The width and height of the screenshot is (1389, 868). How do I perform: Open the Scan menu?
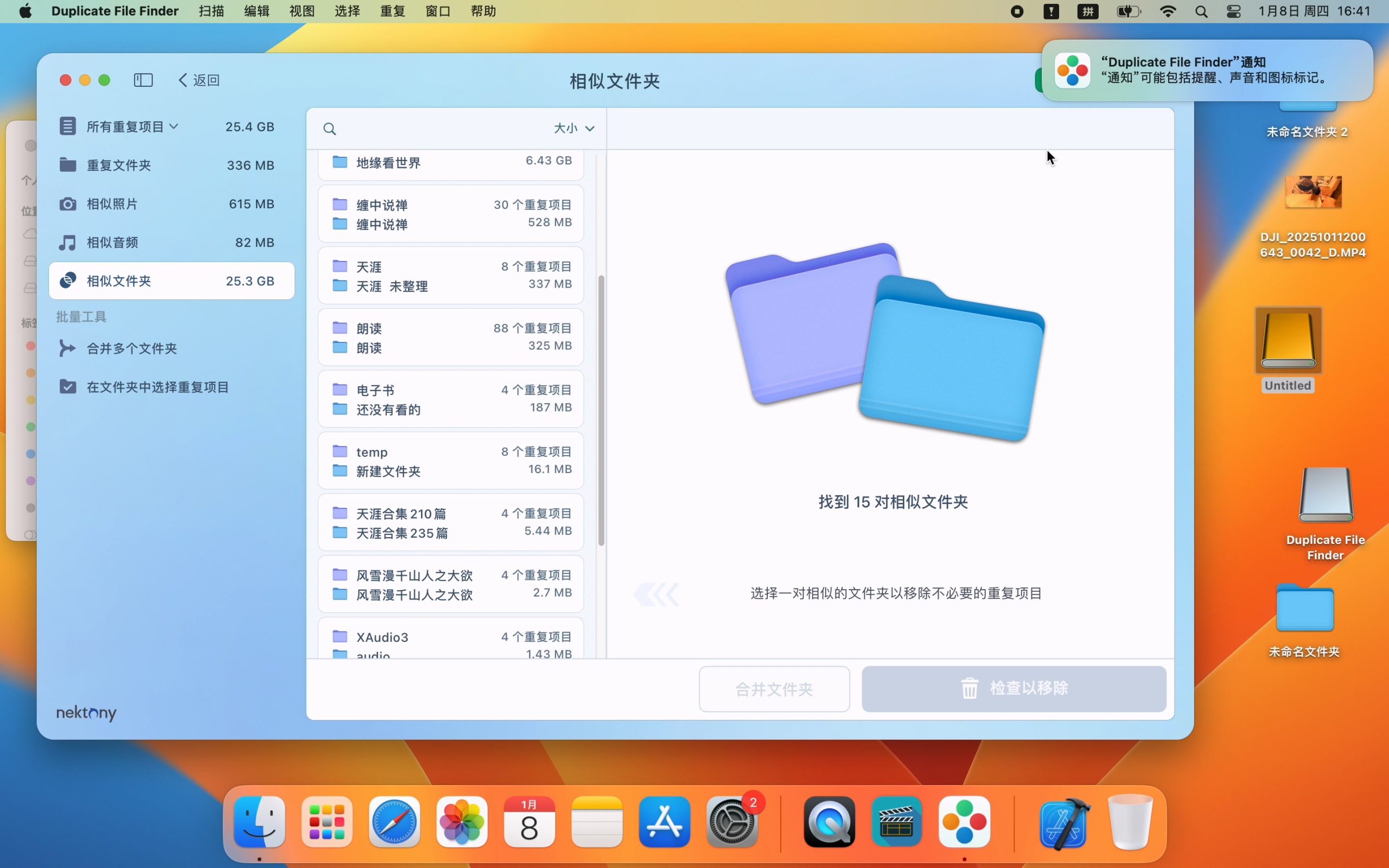pyautogui.click(x=211, y=11)
